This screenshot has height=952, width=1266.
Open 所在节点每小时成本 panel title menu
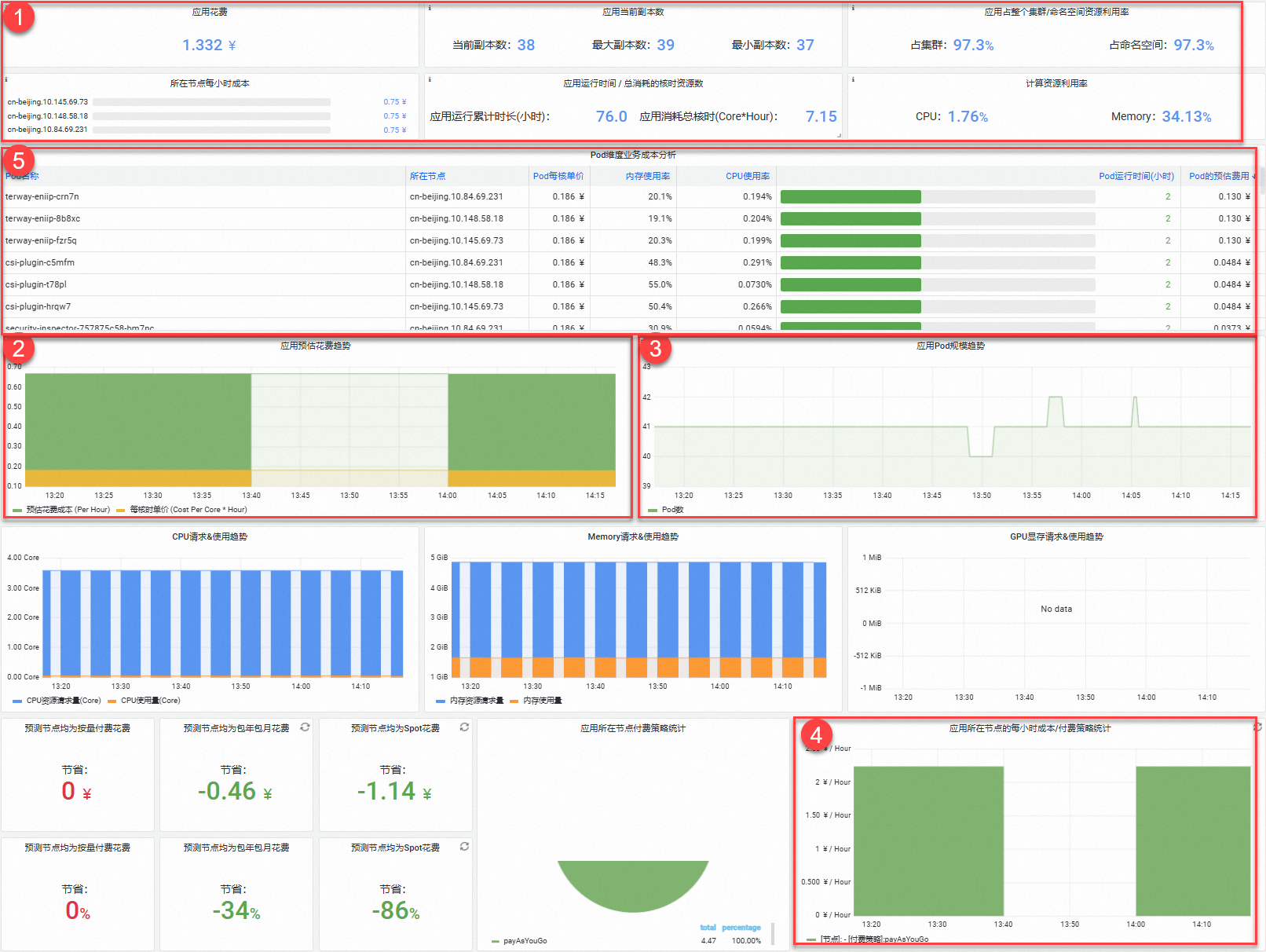pos(210,83)
